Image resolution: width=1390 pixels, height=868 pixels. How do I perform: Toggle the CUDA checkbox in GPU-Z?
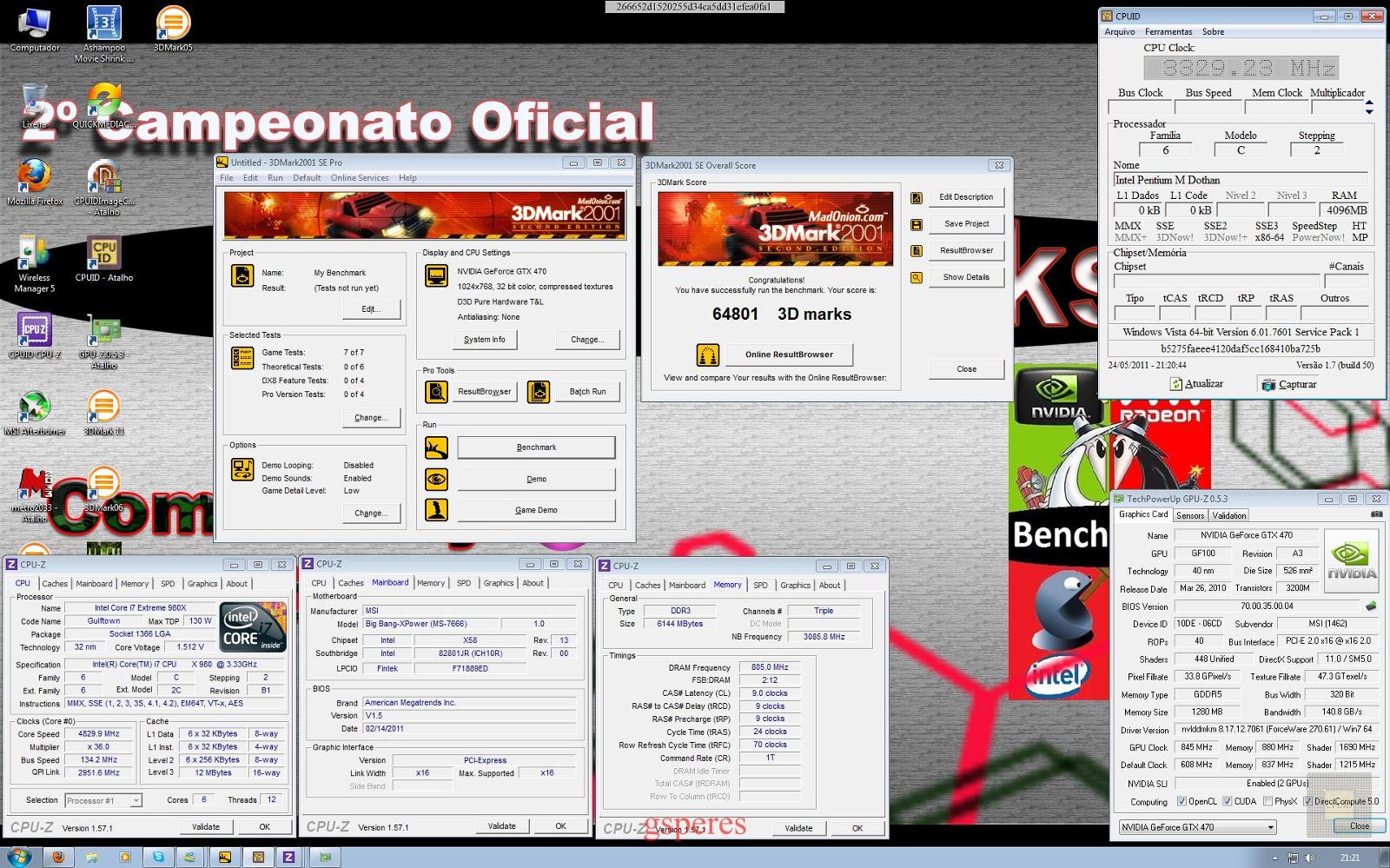[x=1227, y=802]
